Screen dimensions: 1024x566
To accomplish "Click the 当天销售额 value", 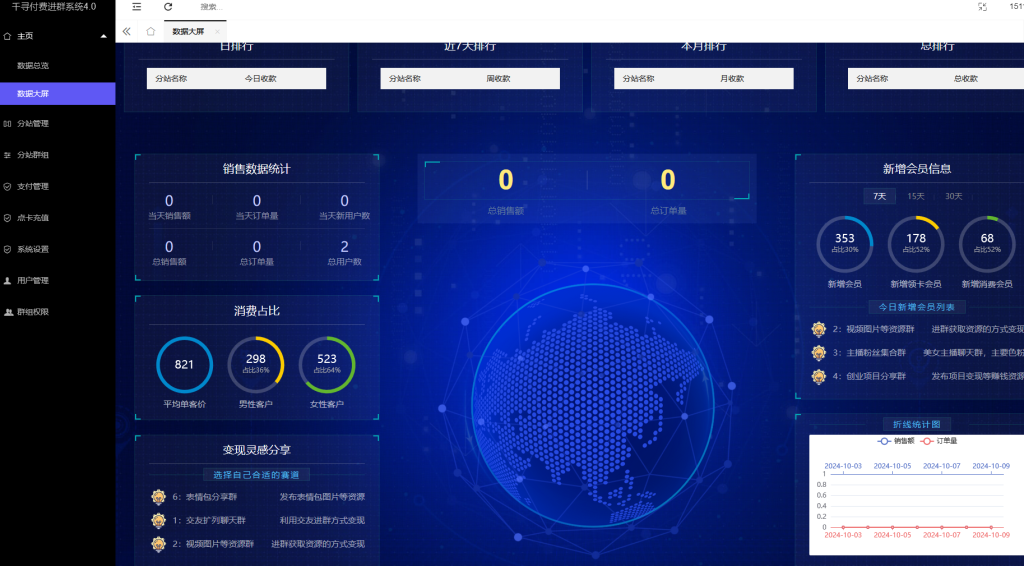I will [169, 200].
